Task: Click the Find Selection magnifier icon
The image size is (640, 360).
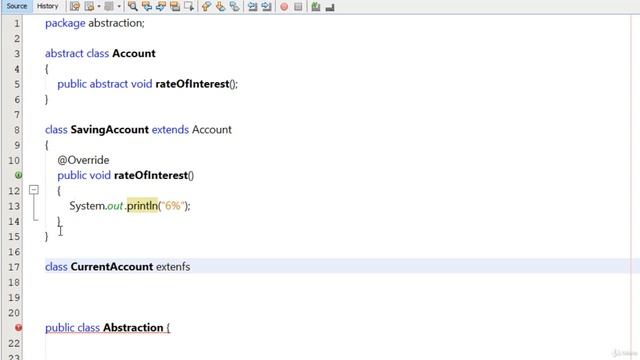Action: (x=133, y=7)
